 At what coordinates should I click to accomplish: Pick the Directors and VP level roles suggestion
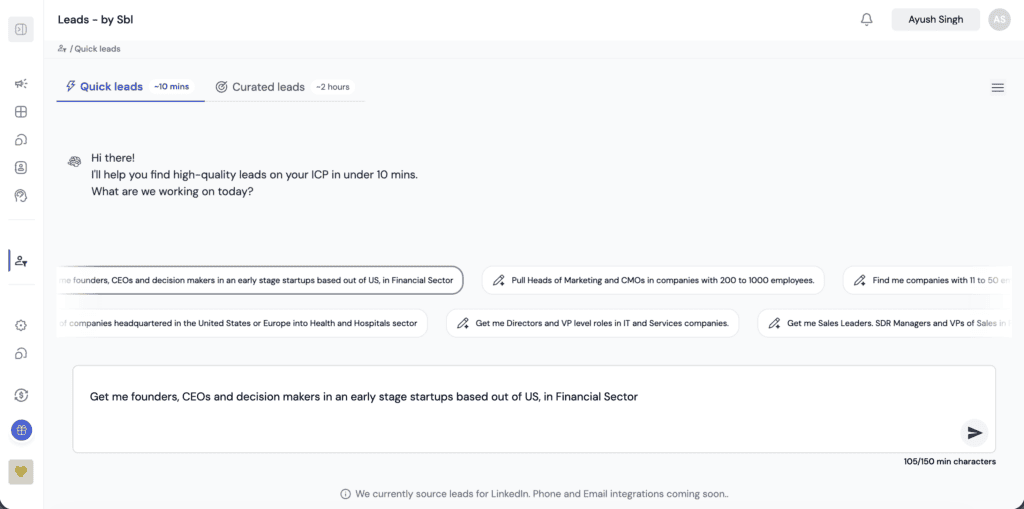593,323
